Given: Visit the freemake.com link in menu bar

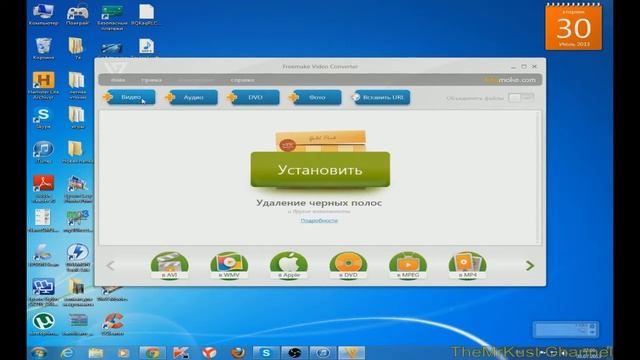Looking at the screenshot, I should coord(510,80).
